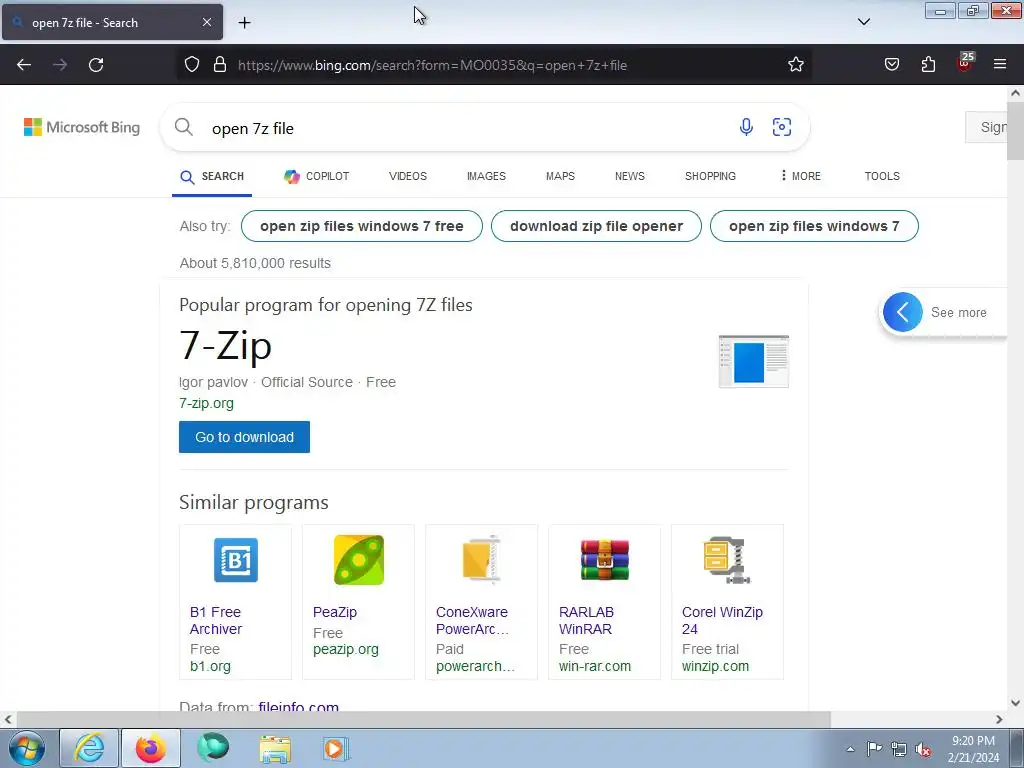This screenshot has height=768, width=1024.
Task: Open the Firefox taskbar icon
Action: click(150, 748)
